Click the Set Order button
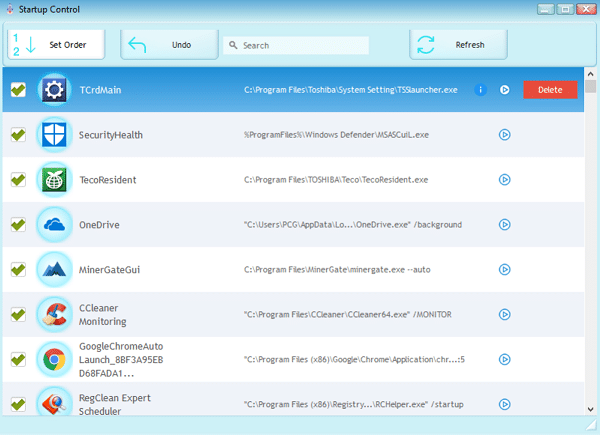The width and height of the screenshot is (600, 435). 56,45
